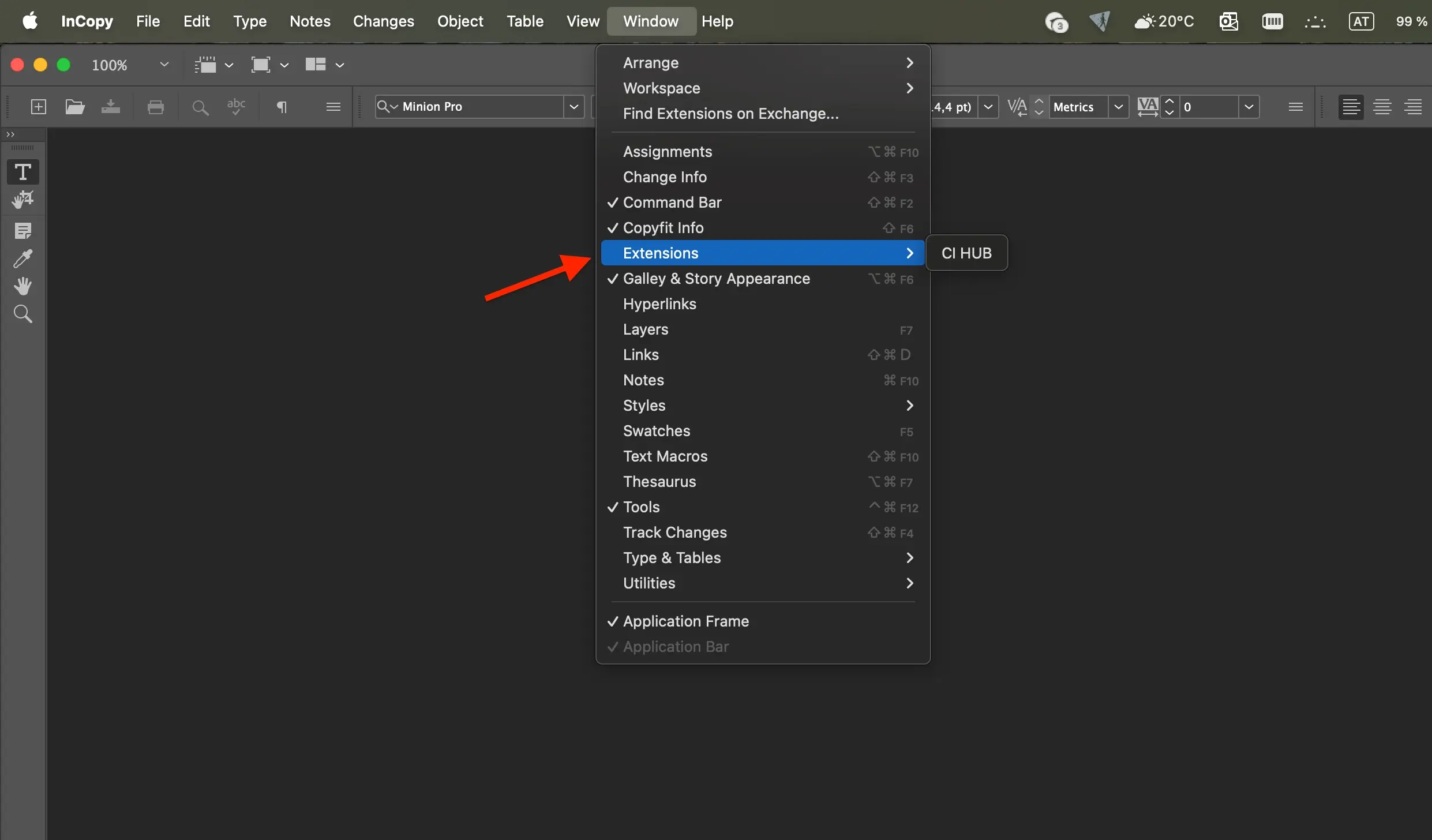Open the Change Info panel entry
This screenshot has height=840, width=1432.
[763, 177]
